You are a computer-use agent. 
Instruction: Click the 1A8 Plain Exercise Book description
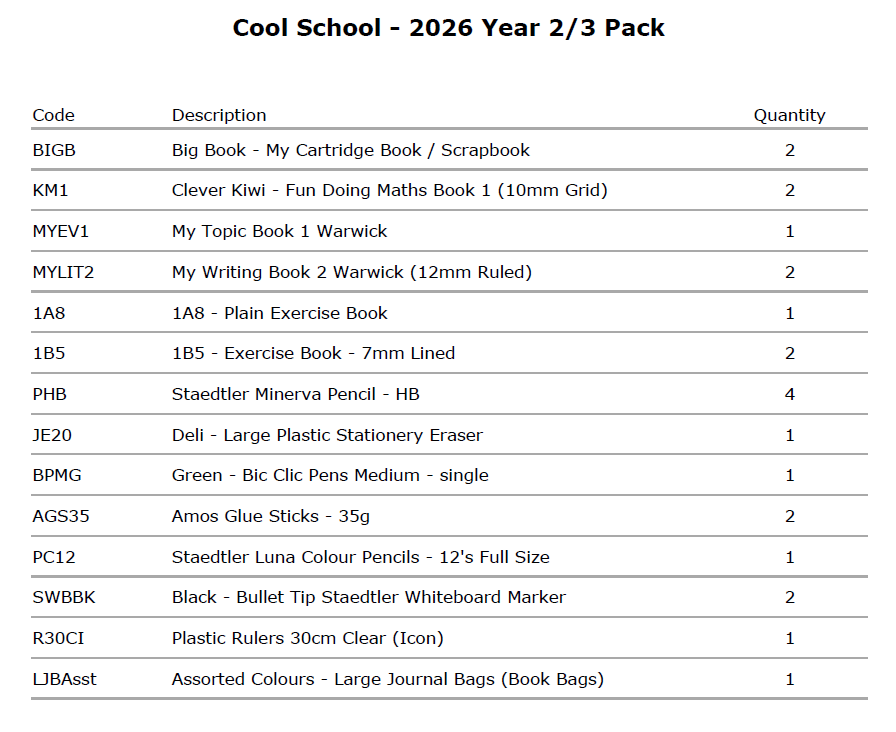[x=279, y=313]
